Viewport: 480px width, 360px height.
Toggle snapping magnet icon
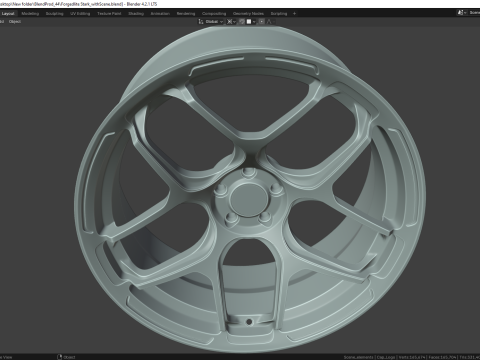pos(242,22)
